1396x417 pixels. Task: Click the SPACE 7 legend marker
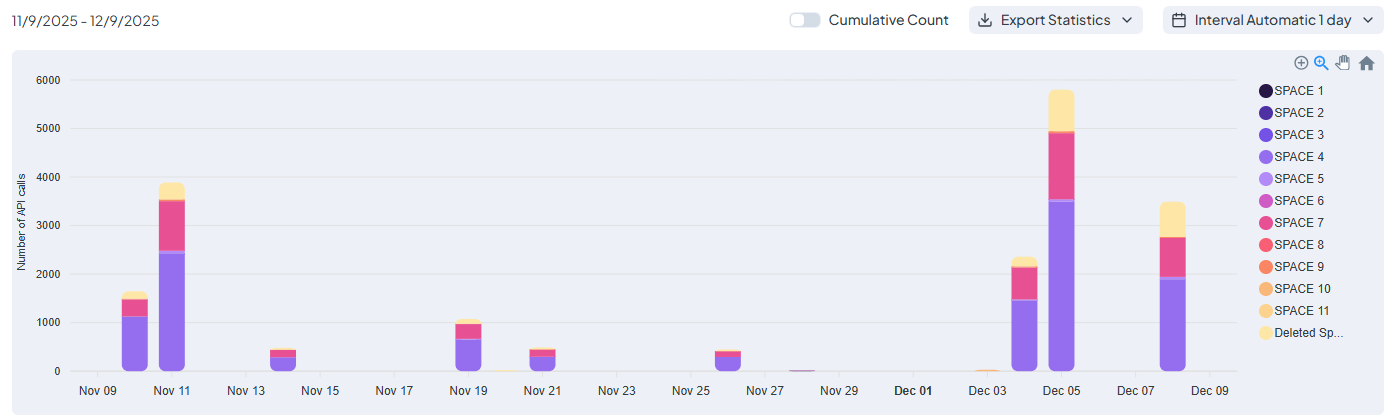[1266, 223]
